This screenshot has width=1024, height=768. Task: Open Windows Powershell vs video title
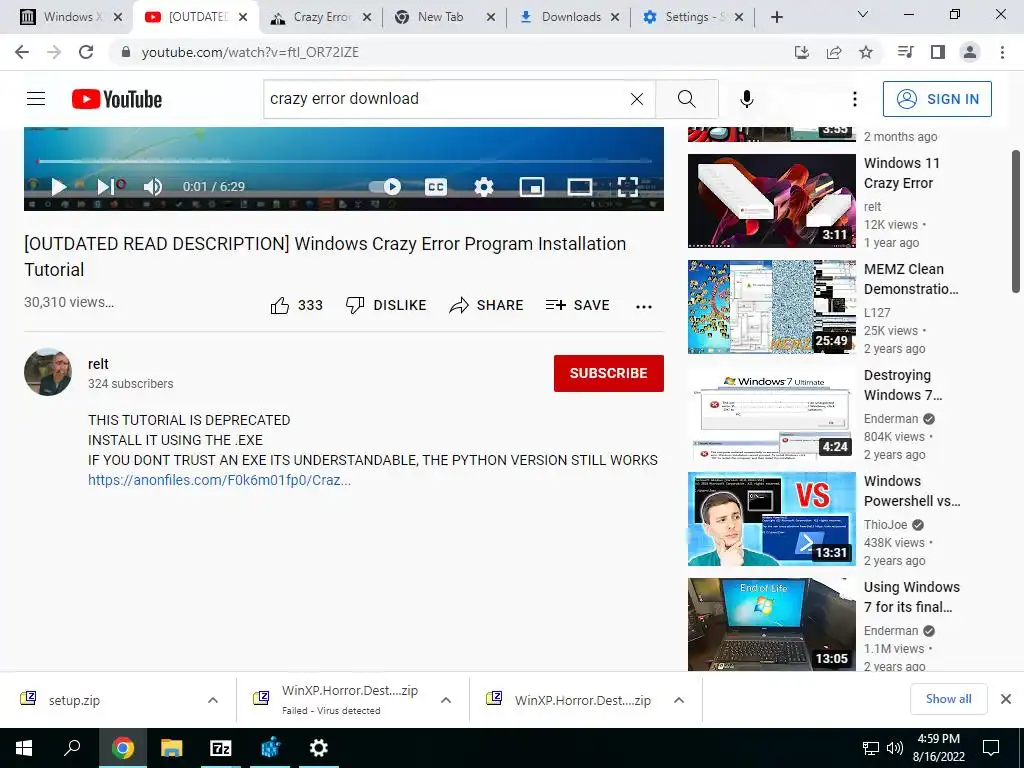[912, 491]
